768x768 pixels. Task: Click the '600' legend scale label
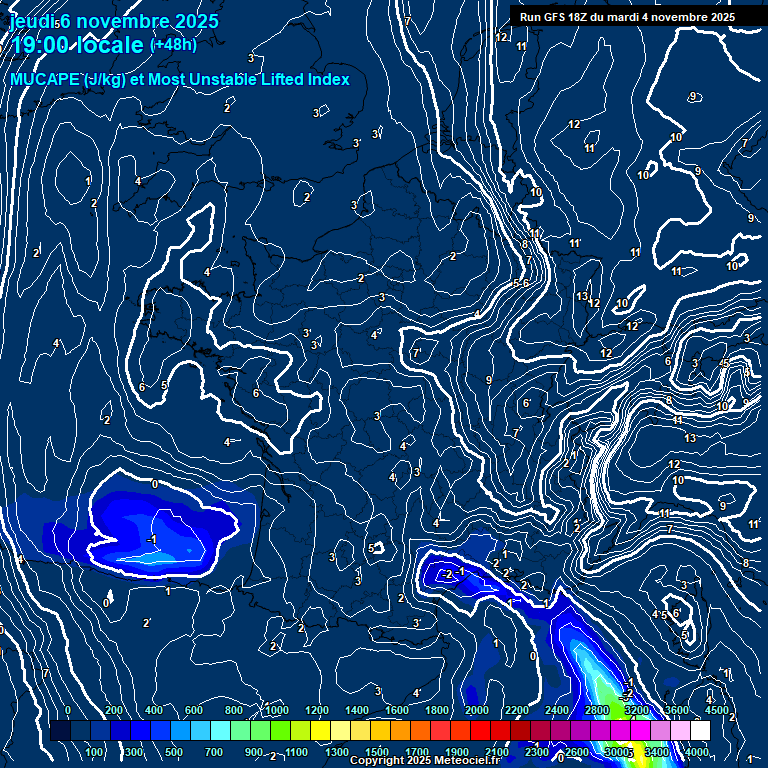coord(193,710)
